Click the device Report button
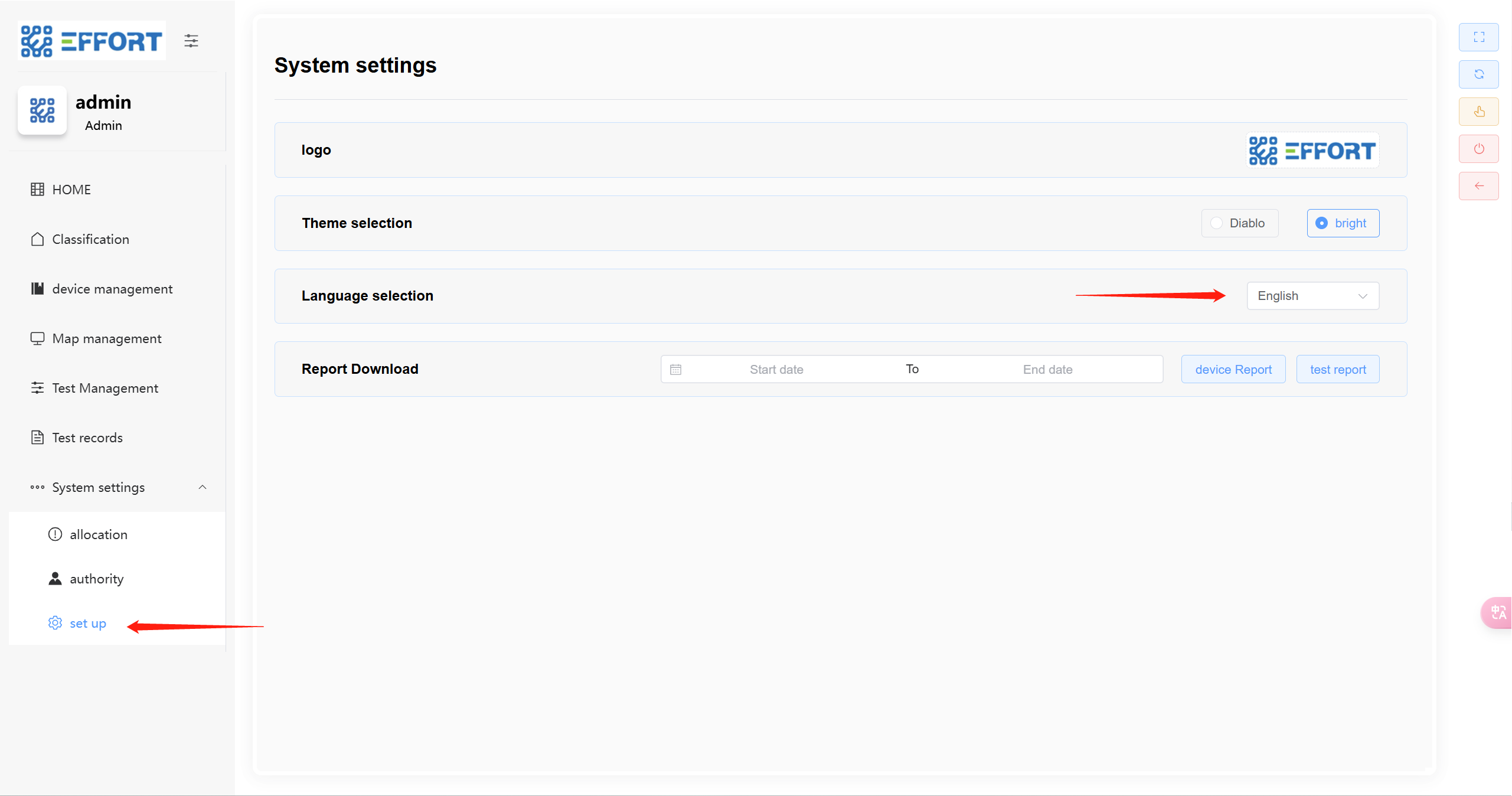1512x796 pixels. (1233, 370)
